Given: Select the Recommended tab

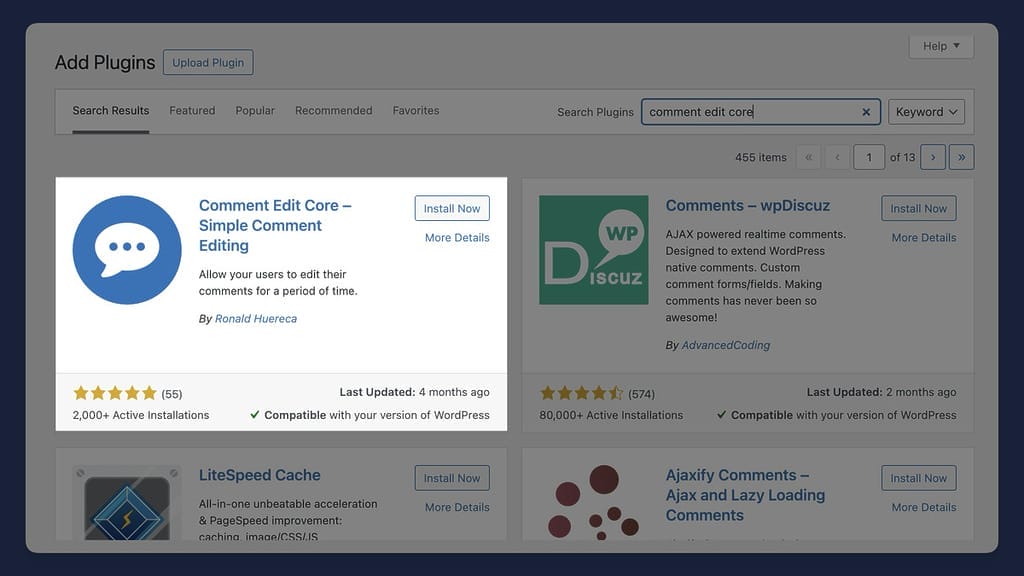Looking at the screenshot, I should [x=333, y=110].
